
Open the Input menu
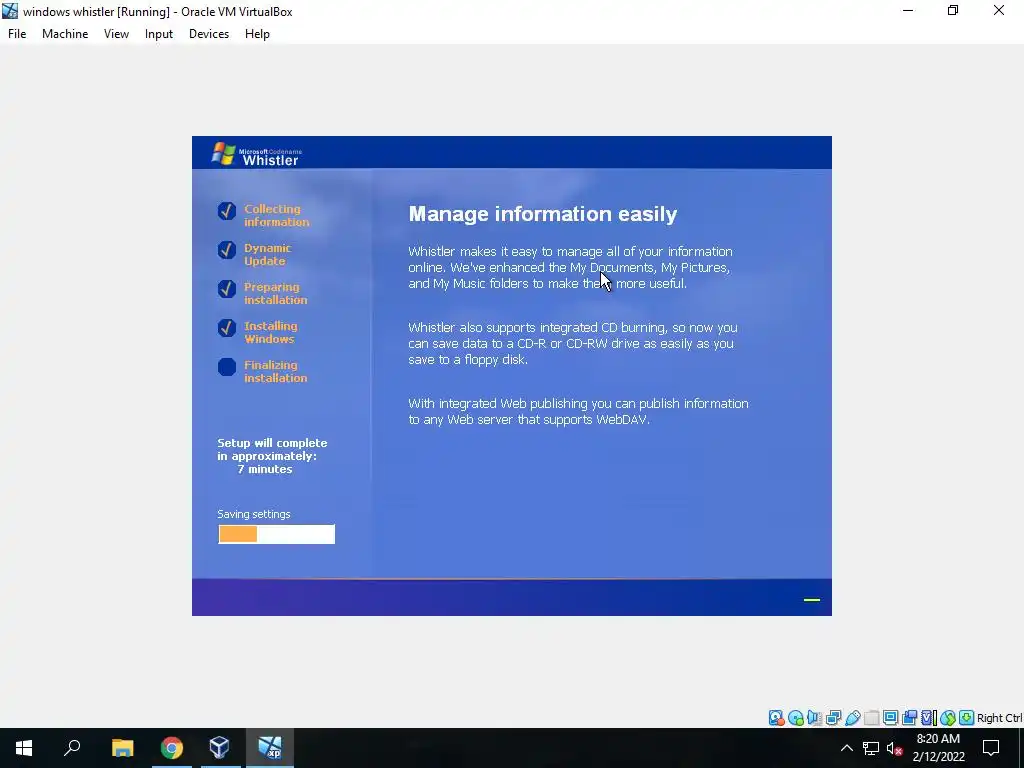[159, 34]
